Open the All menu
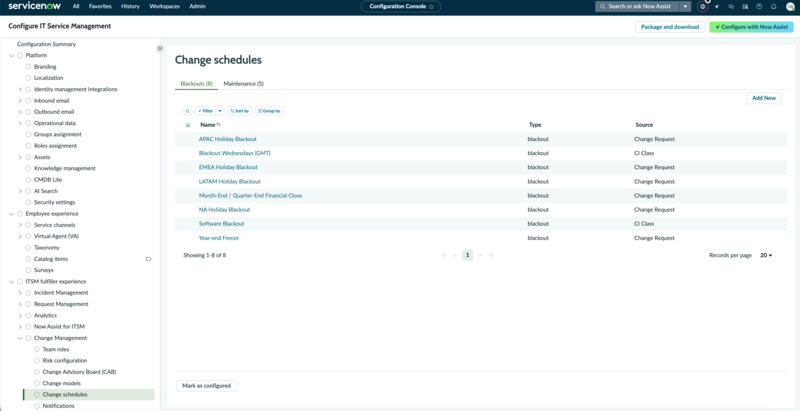This screenshot has height=411, width=800. tap(76, 7)
